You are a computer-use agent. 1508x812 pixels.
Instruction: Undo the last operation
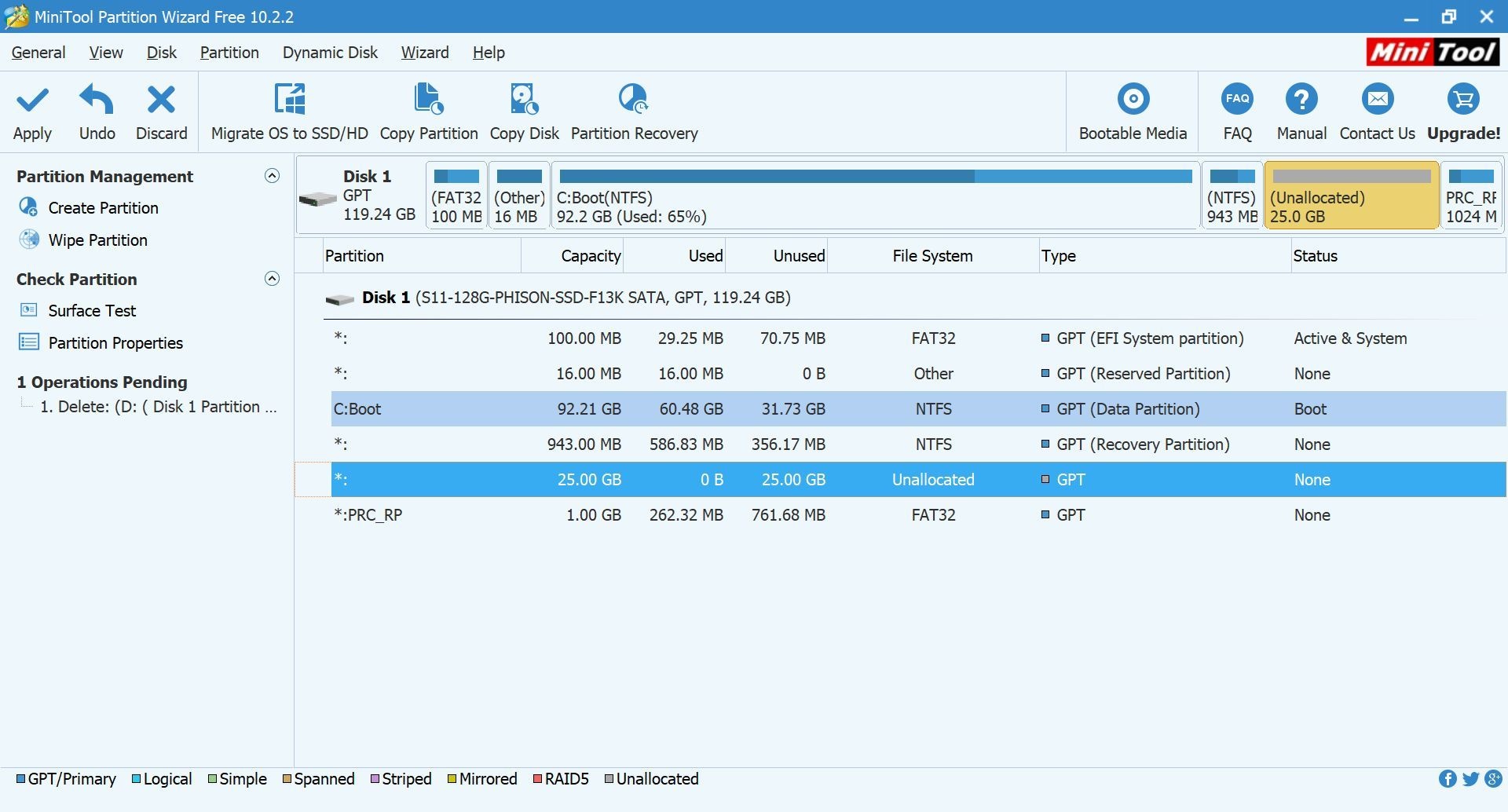coord(97,112)
